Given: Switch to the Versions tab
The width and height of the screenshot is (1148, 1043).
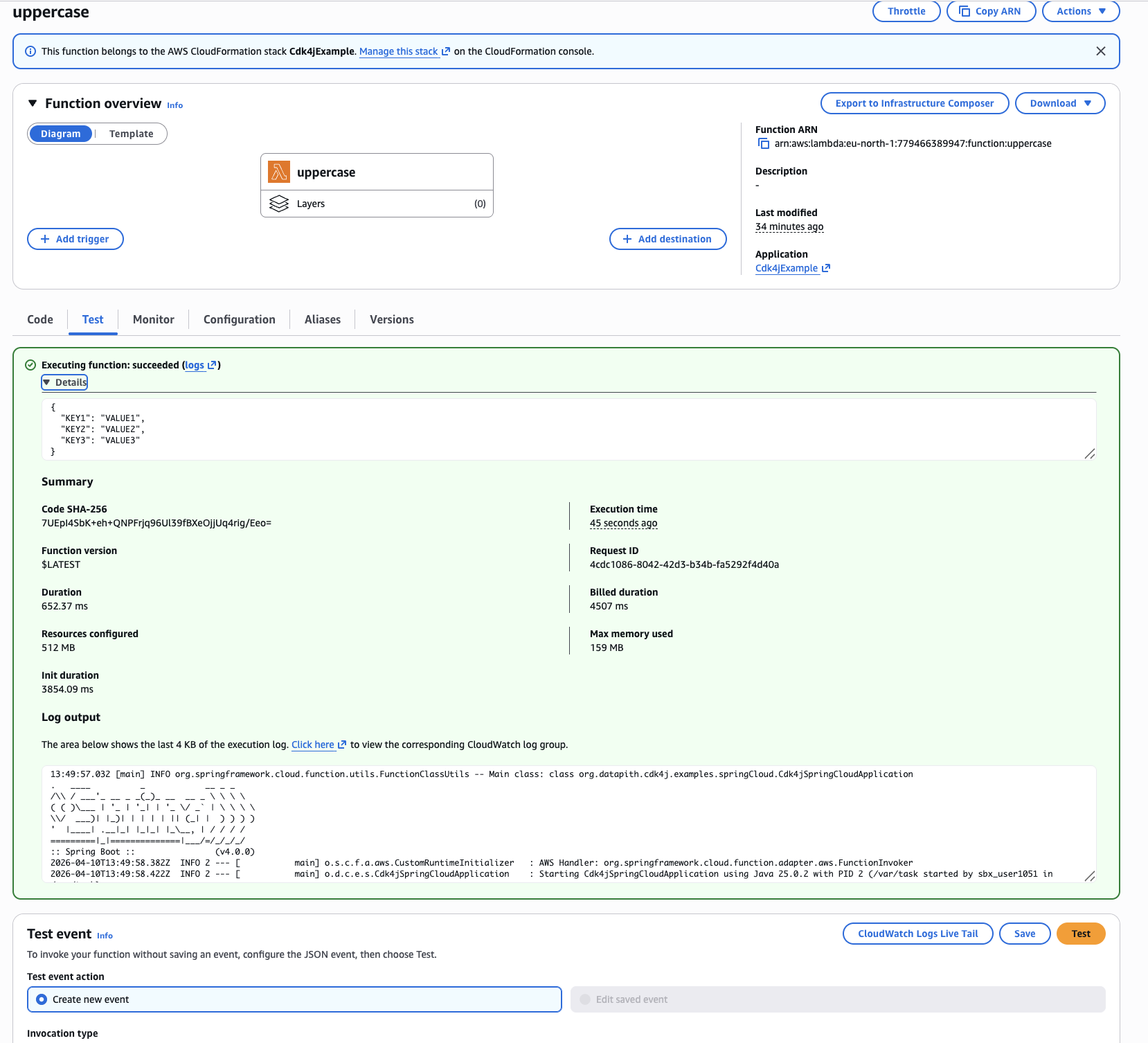Looking at the screenshot, I should tap(392, 319).
